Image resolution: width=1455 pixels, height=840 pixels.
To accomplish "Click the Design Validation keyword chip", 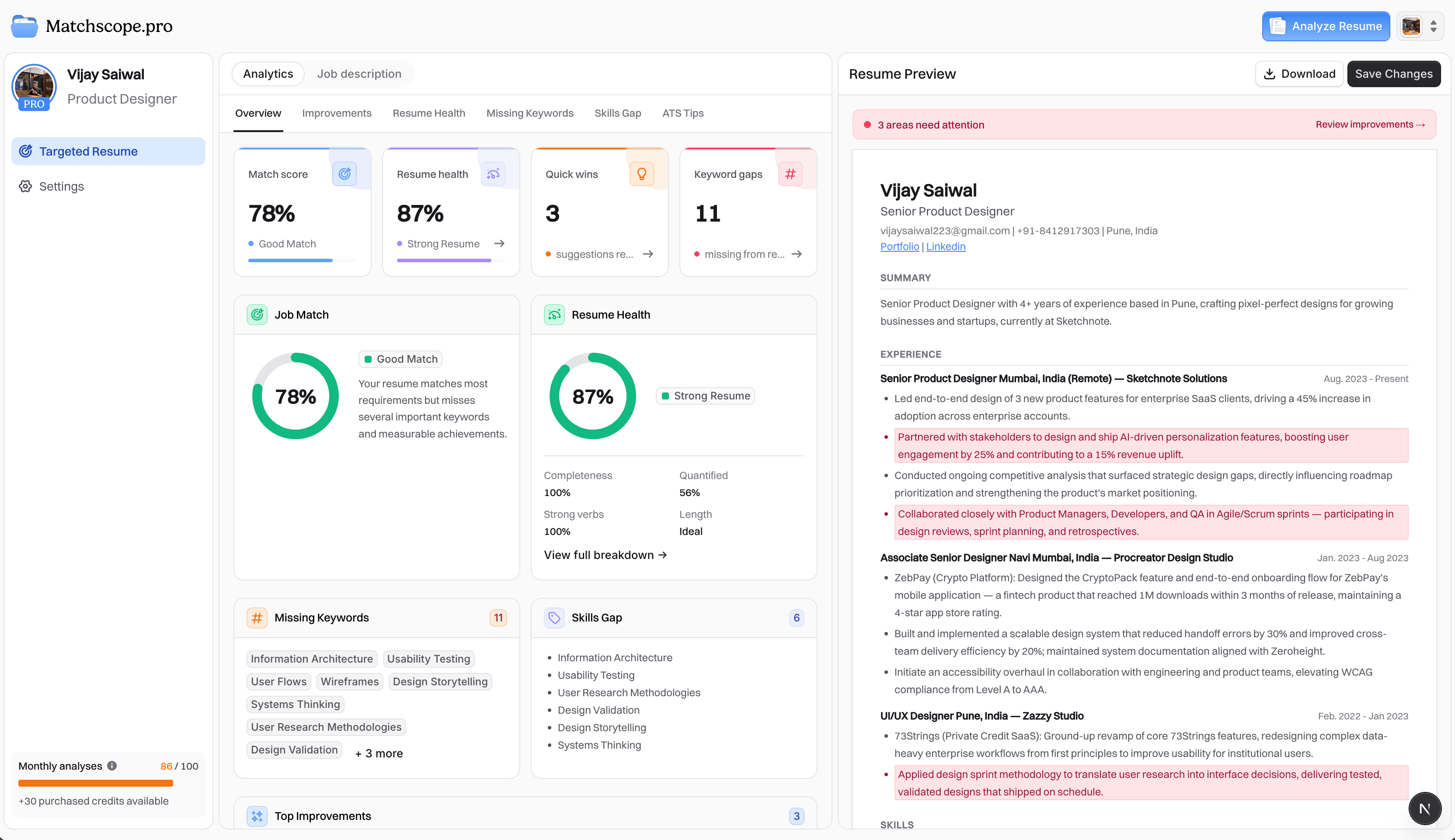I will [x=294, y=750].
